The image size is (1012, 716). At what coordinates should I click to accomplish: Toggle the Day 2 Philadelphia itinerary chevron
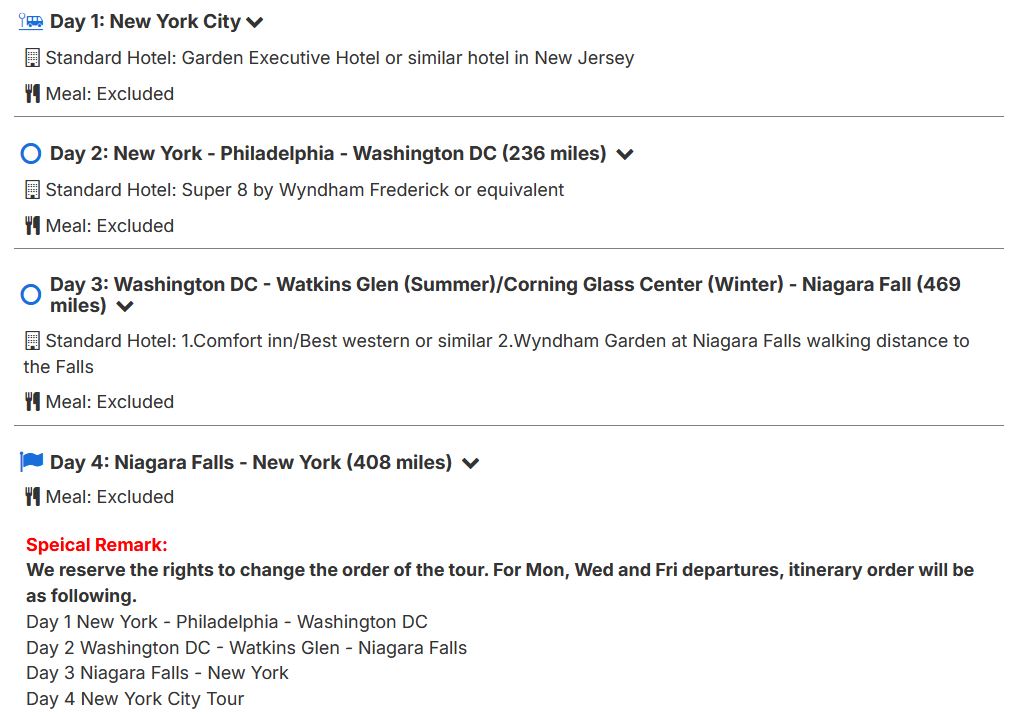pos(625,154)
